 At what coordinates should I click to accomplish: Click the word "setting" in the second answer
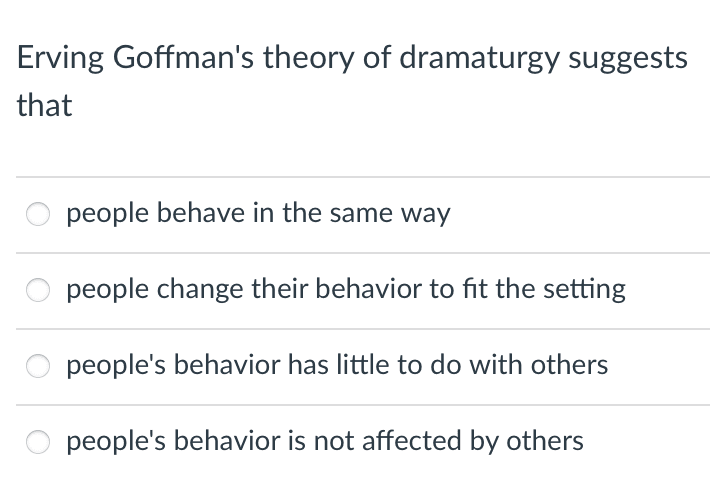click(x=588, y=290)
